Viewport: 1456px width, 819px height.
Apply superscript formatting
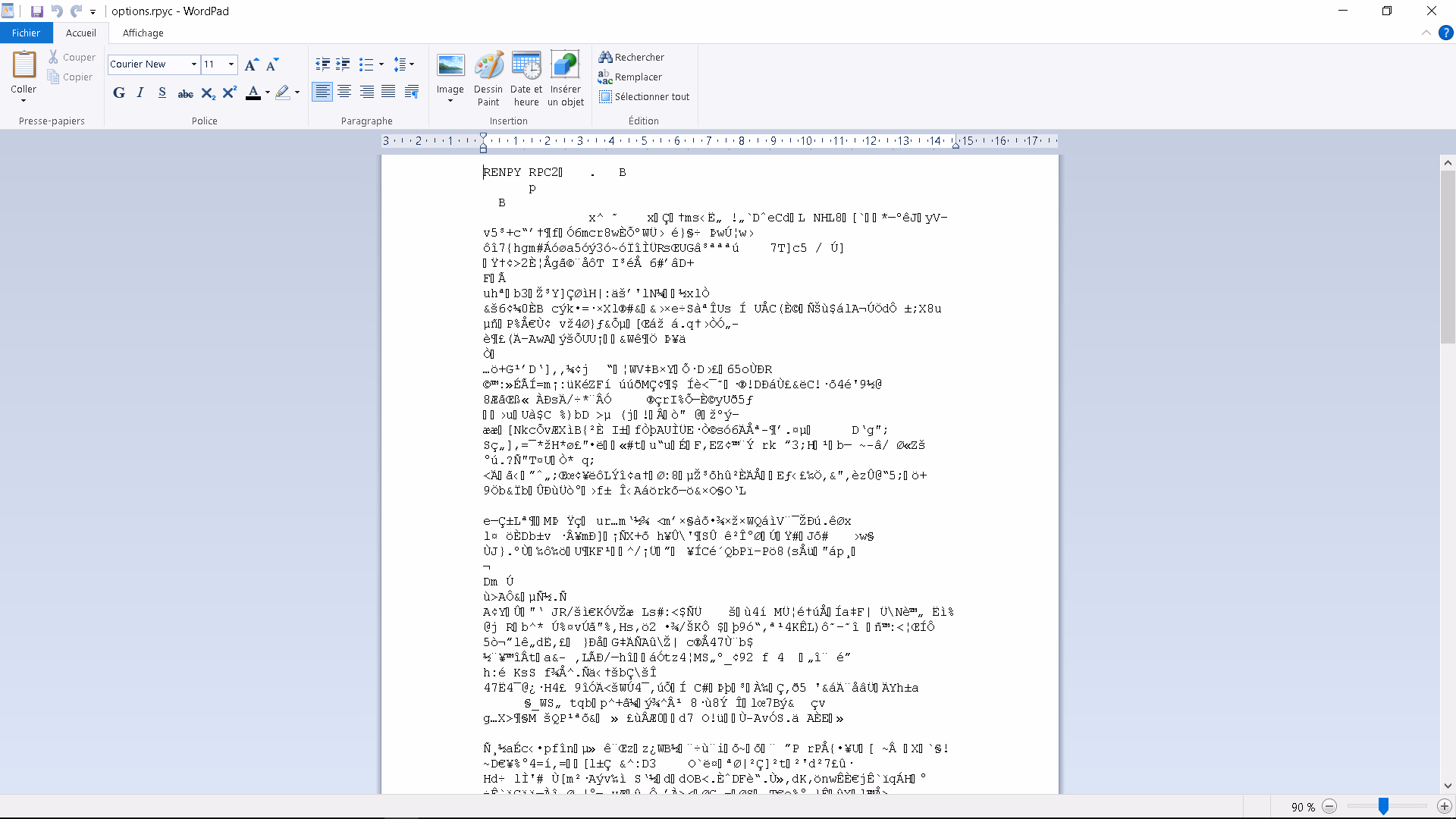pos(230,93)
